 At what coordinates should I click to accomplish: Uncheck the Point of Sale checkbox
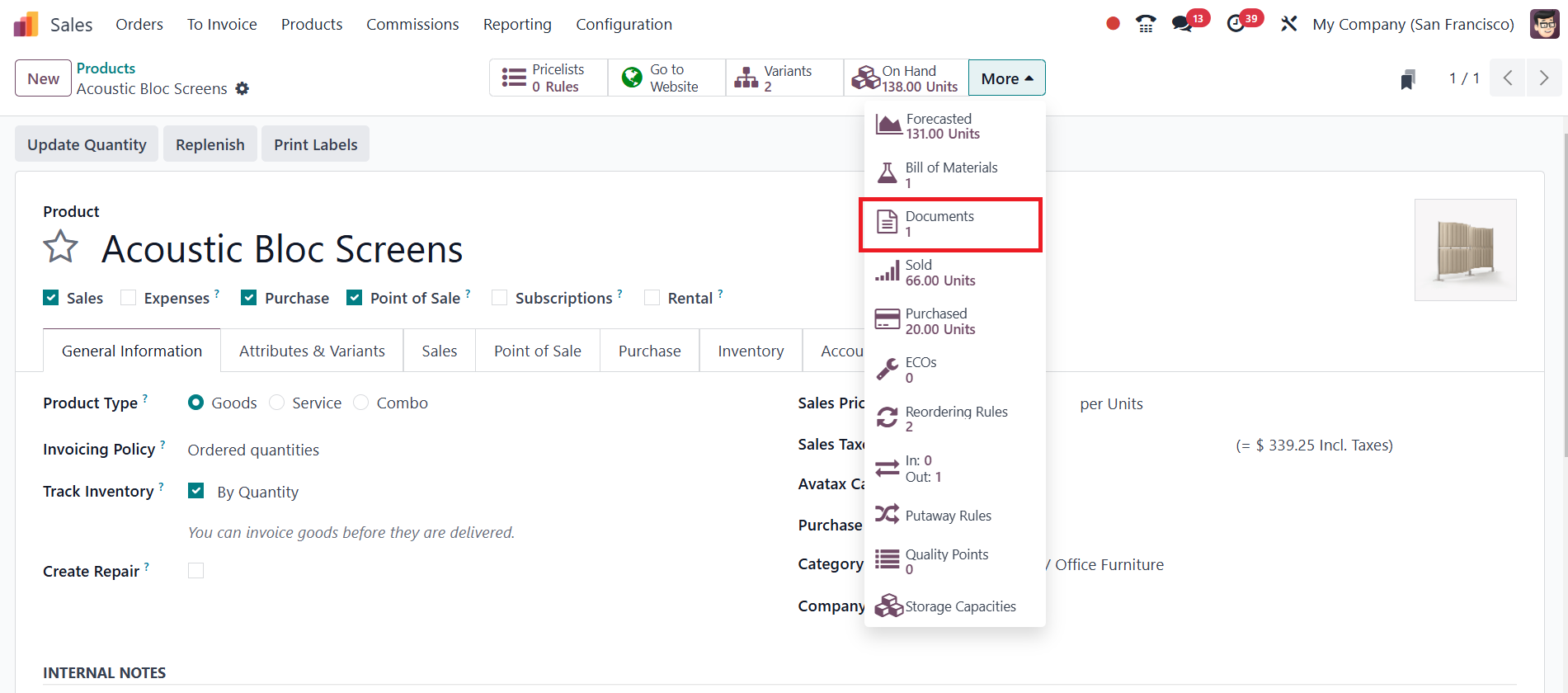tap(354, 298)
